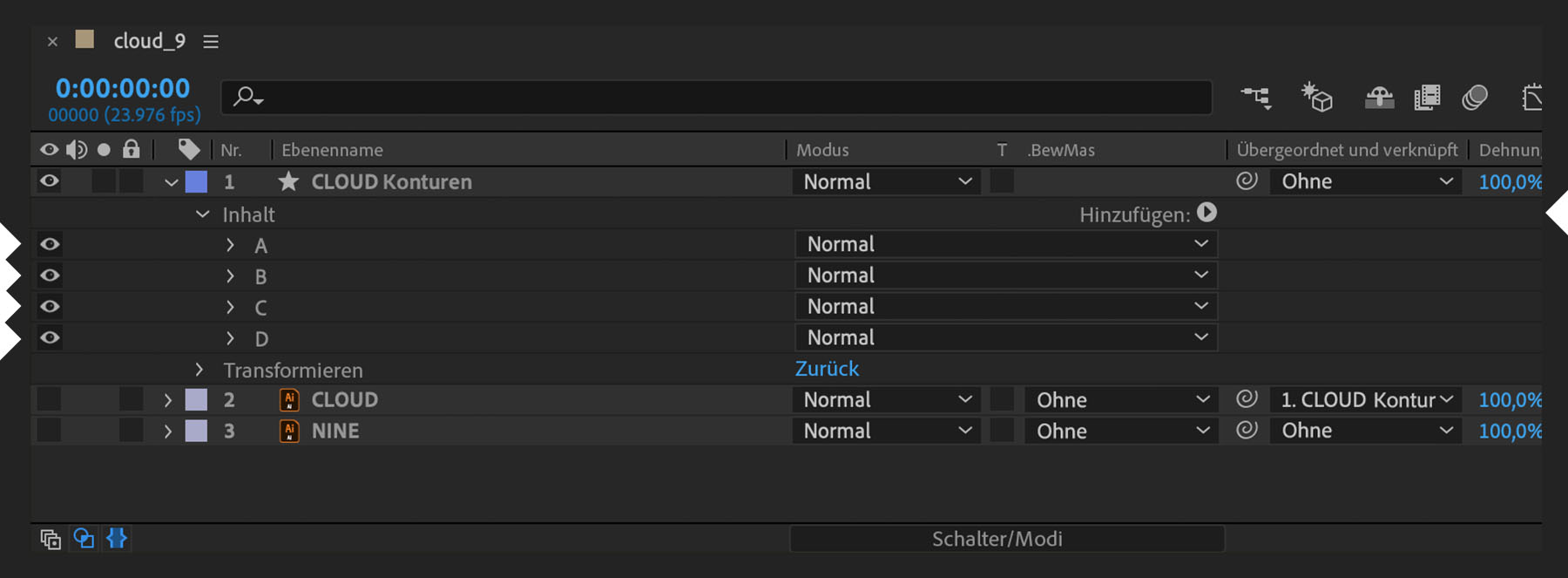Hide shape group D with eye icon
Image resolution: width=1568 pixels, height=578 pixels.
pyautogui.click(x=50, y=337)
